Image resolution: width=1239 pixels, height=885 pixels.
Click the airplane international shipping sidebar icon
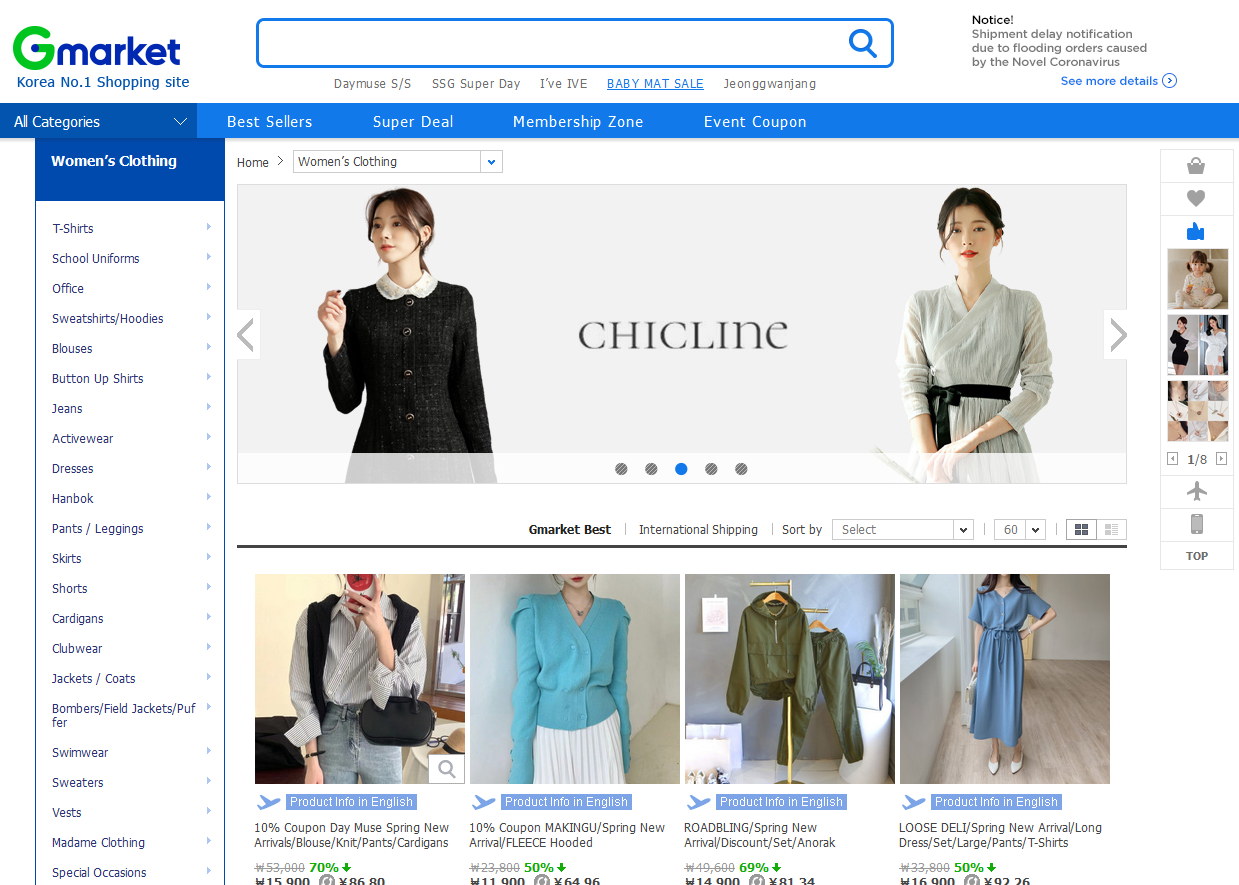coord(1196,491)
